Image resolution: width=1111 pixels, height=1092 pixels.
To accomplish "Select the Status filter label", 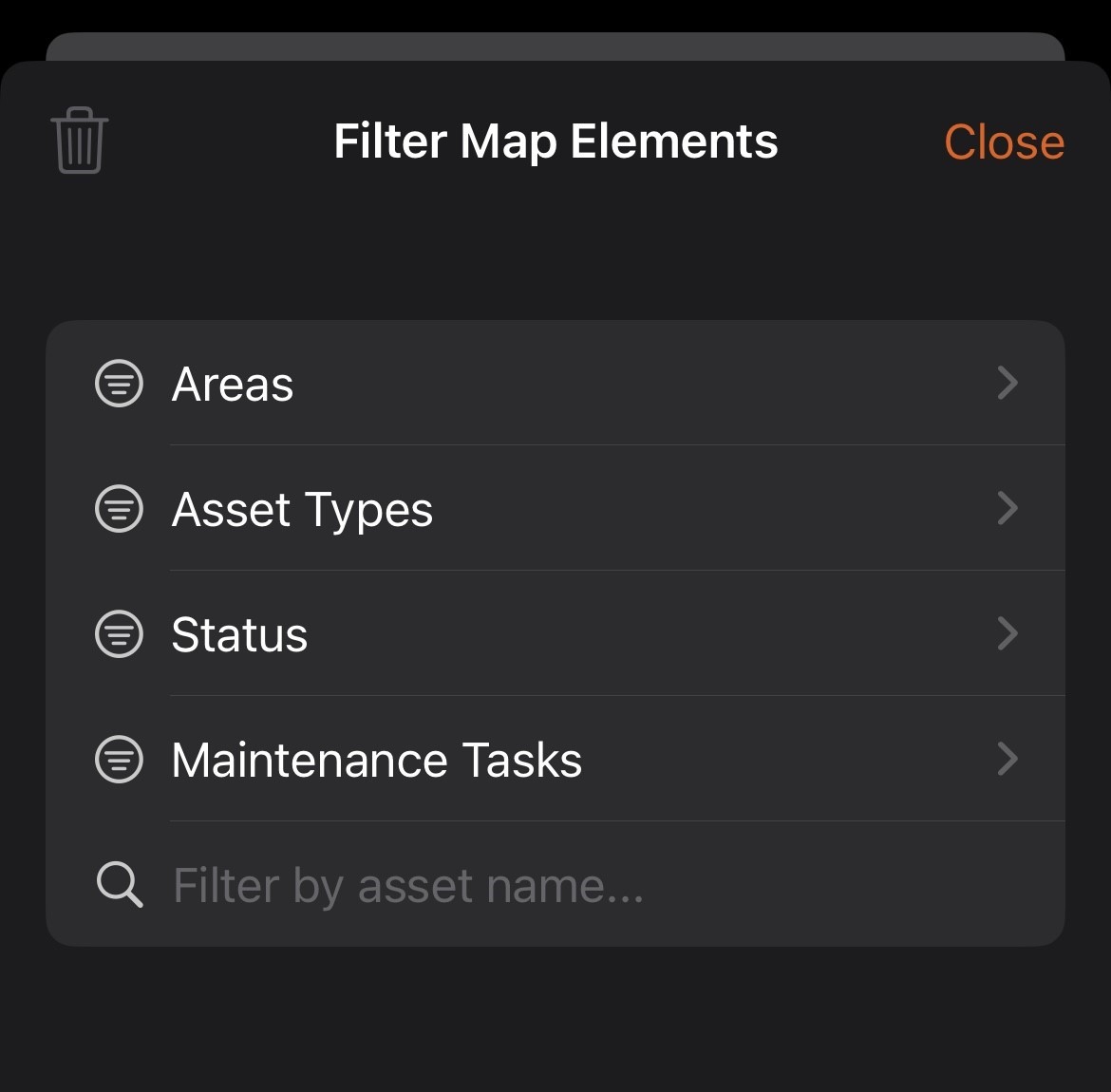I will point(239,635).
